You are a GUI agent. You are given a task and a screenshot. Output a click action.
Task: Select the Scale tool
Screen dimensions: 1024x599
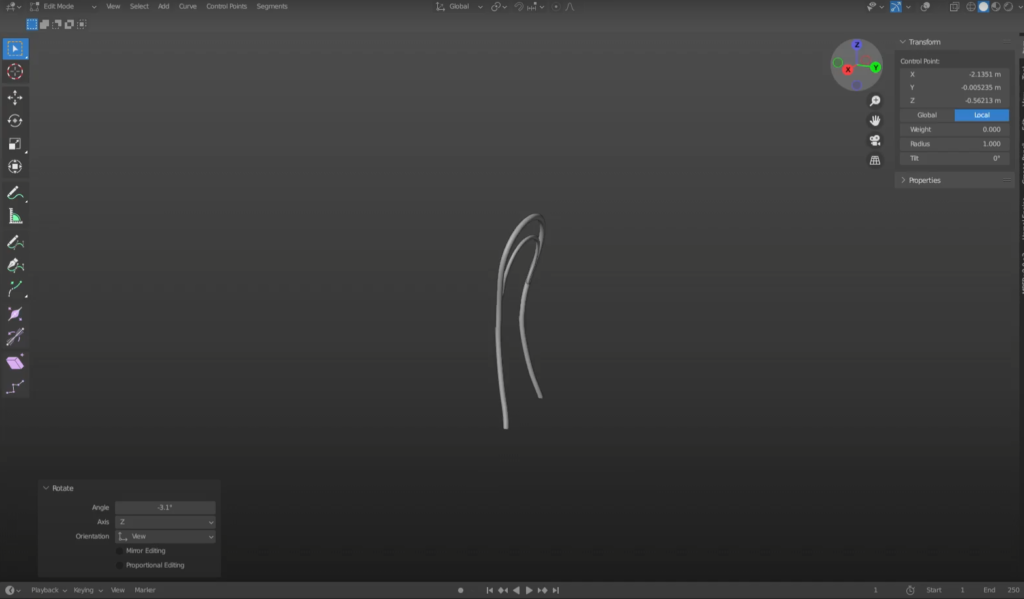15,143
